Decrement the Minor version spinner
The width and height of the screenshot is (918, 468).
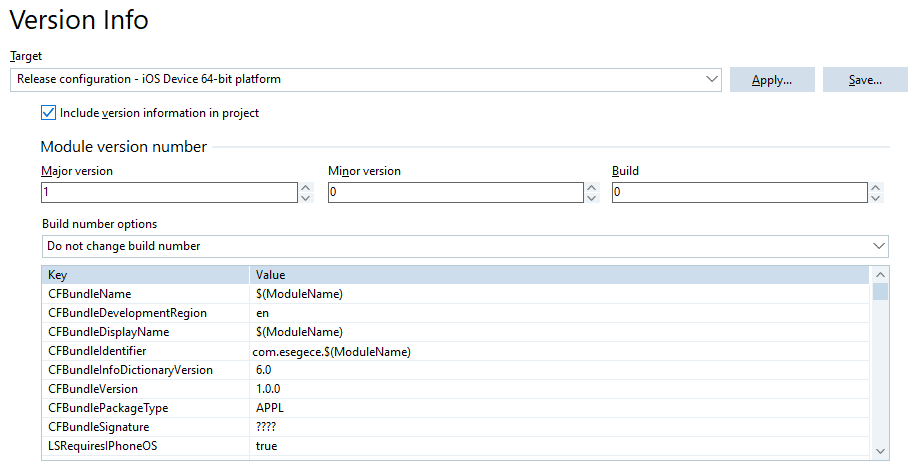592,198
